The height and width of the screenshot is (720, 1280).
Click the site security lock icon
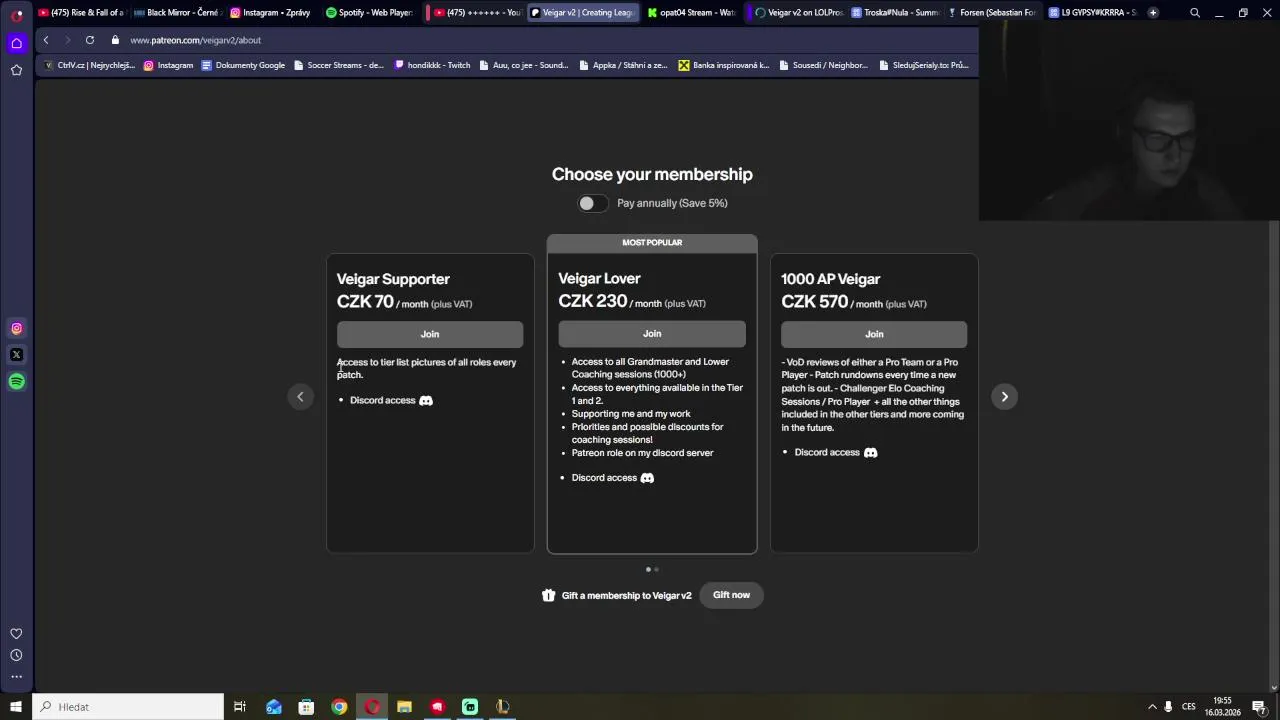(x=115, y=40)
